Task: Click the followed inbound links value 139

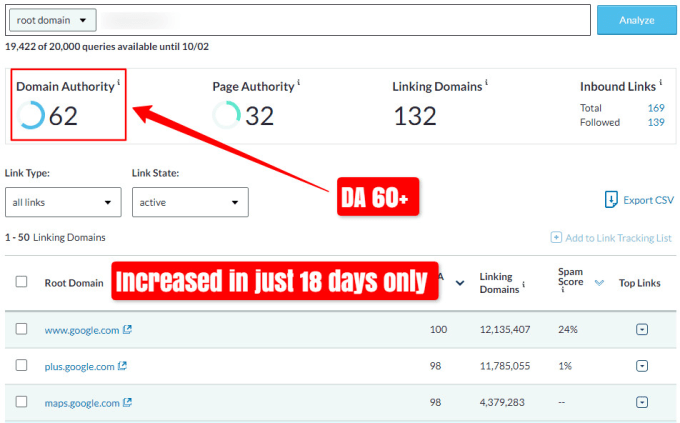Action: [x=656, y=122]
